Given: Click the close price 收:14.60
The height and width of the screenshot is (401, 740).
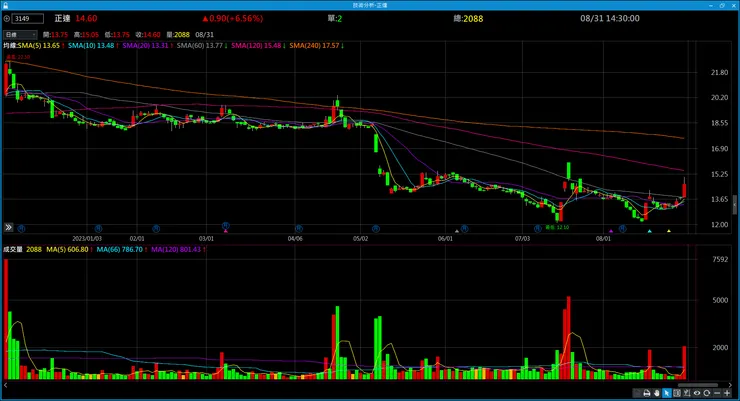Looking at the screenshot, I should coord(148,35).
